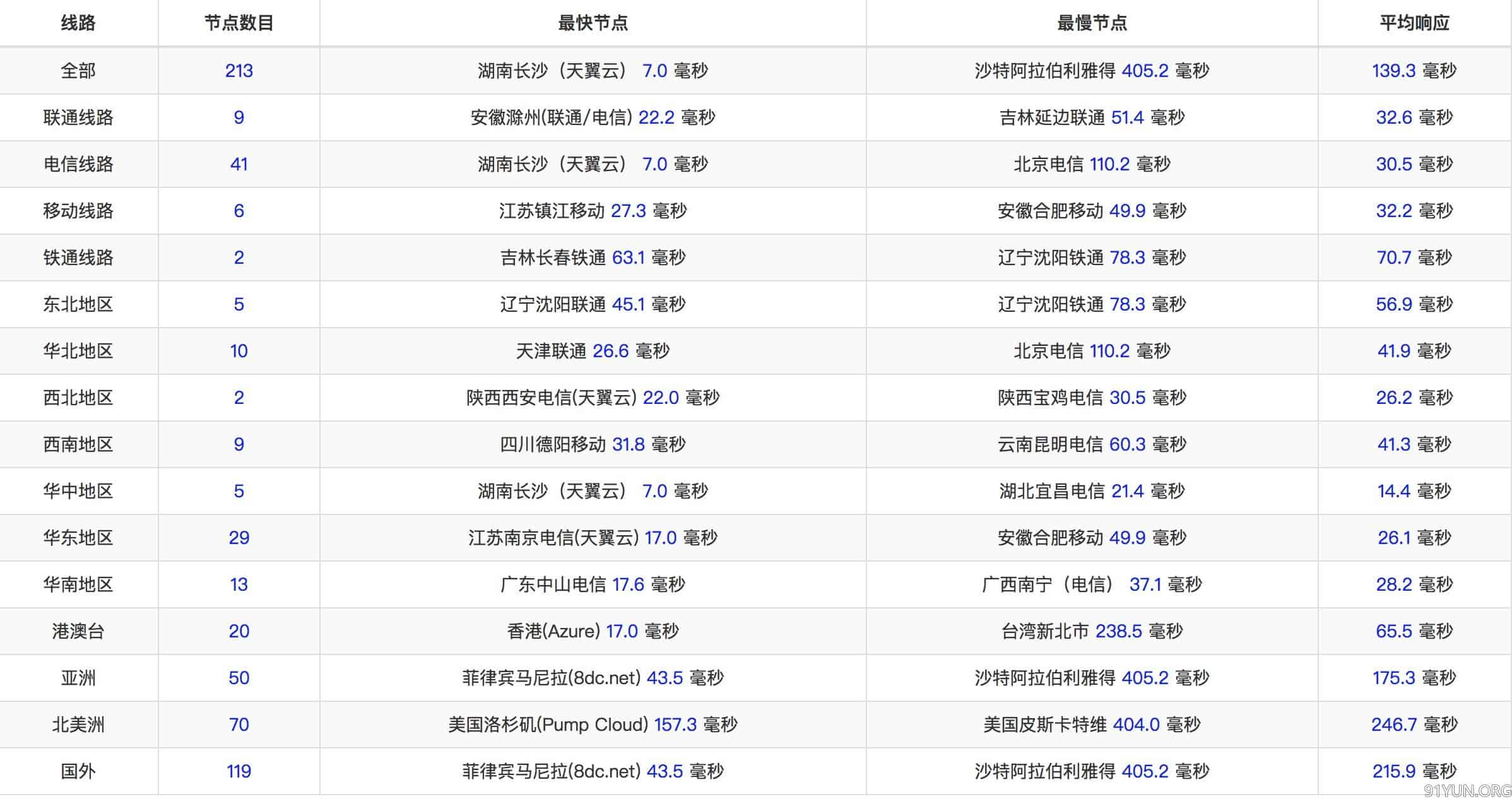Click fastest node 江苏镇江移动 27.3 毫秒
This screenshot has width=1512, height=799.
click(x=593, y=210)
